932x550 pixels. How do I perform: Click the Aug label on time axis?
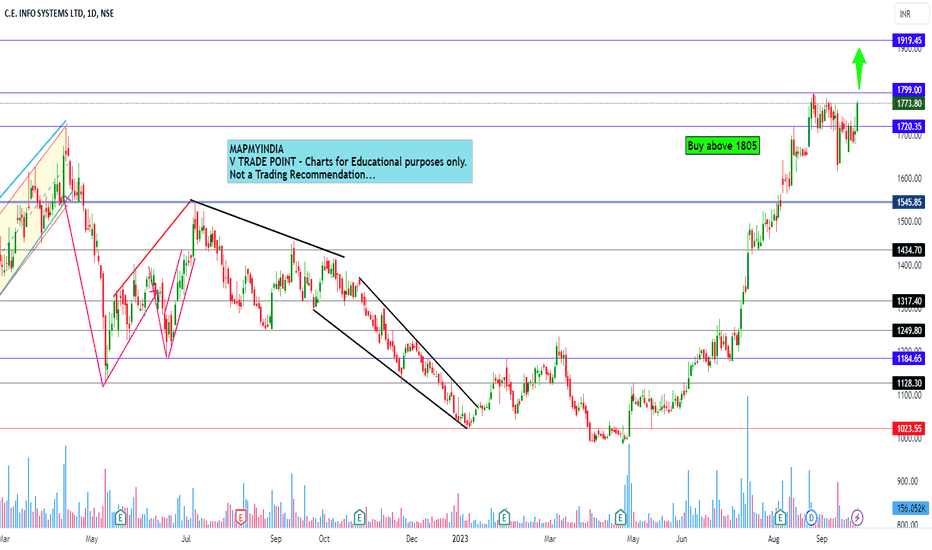tap(773, 539)
